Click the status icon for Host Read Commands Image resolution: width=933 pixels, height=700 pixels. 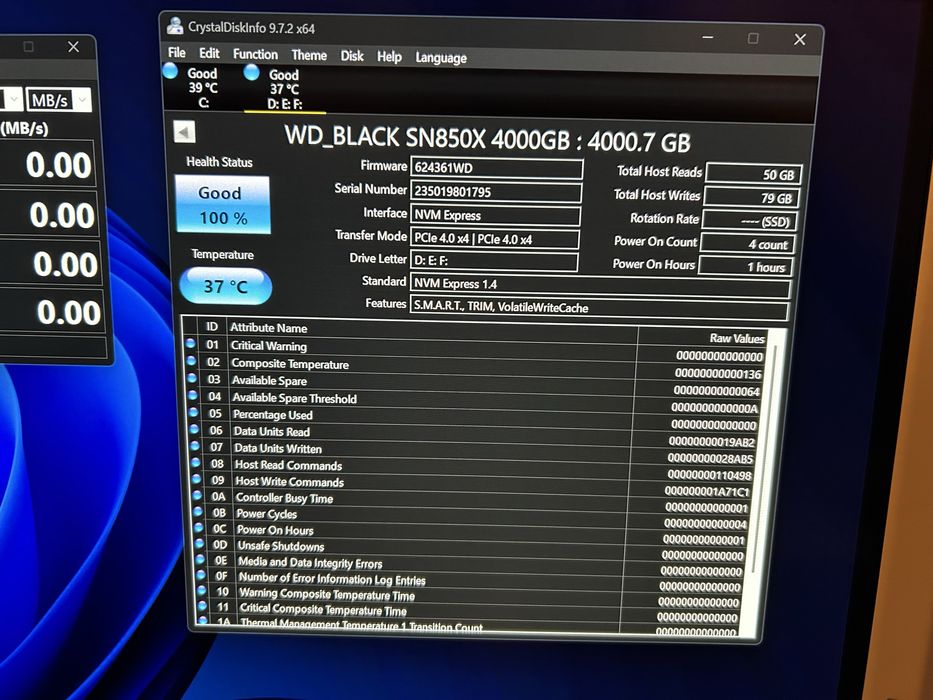(x=196, y=462)
